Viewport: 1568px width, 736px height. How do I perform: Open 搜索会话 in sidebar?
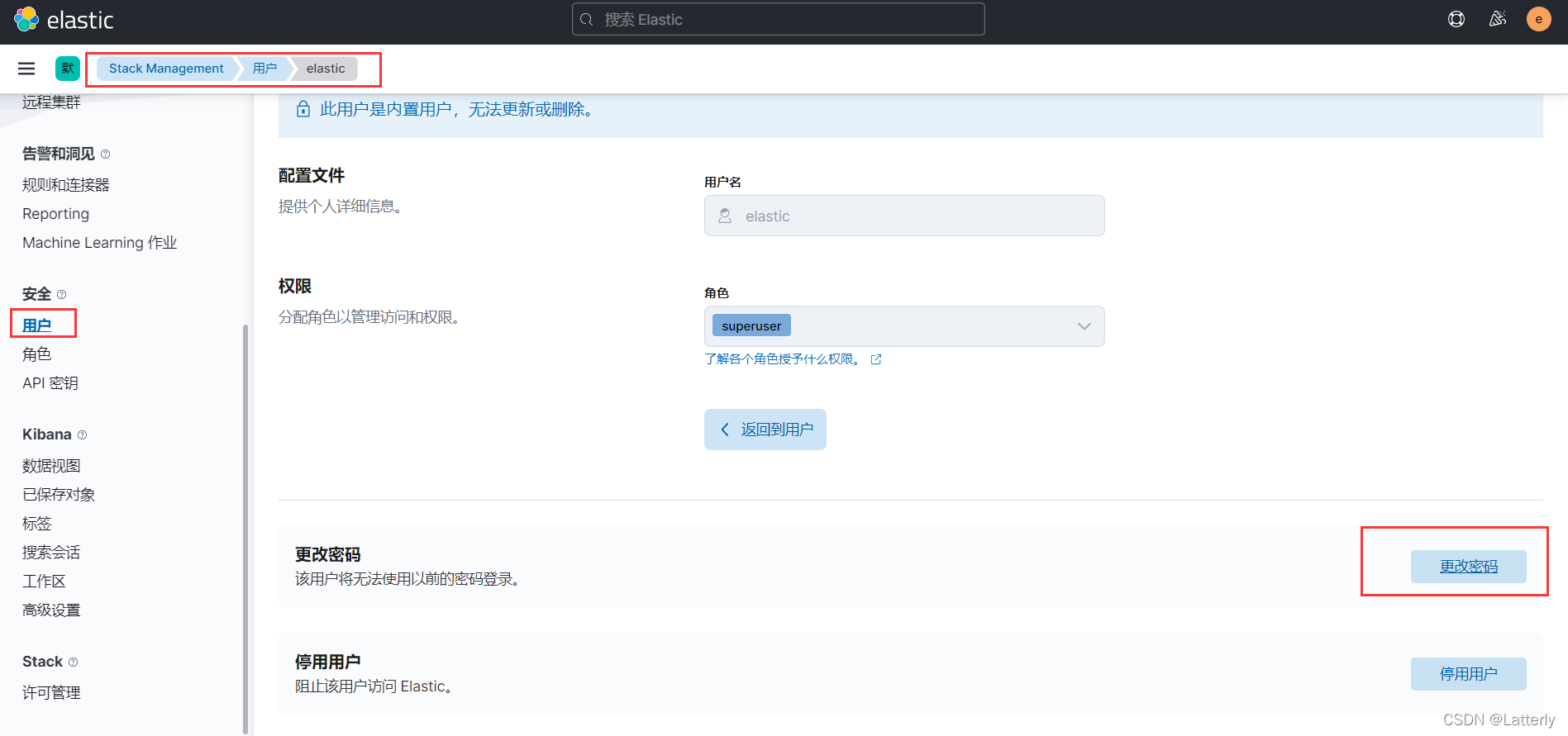coord(51,553)
